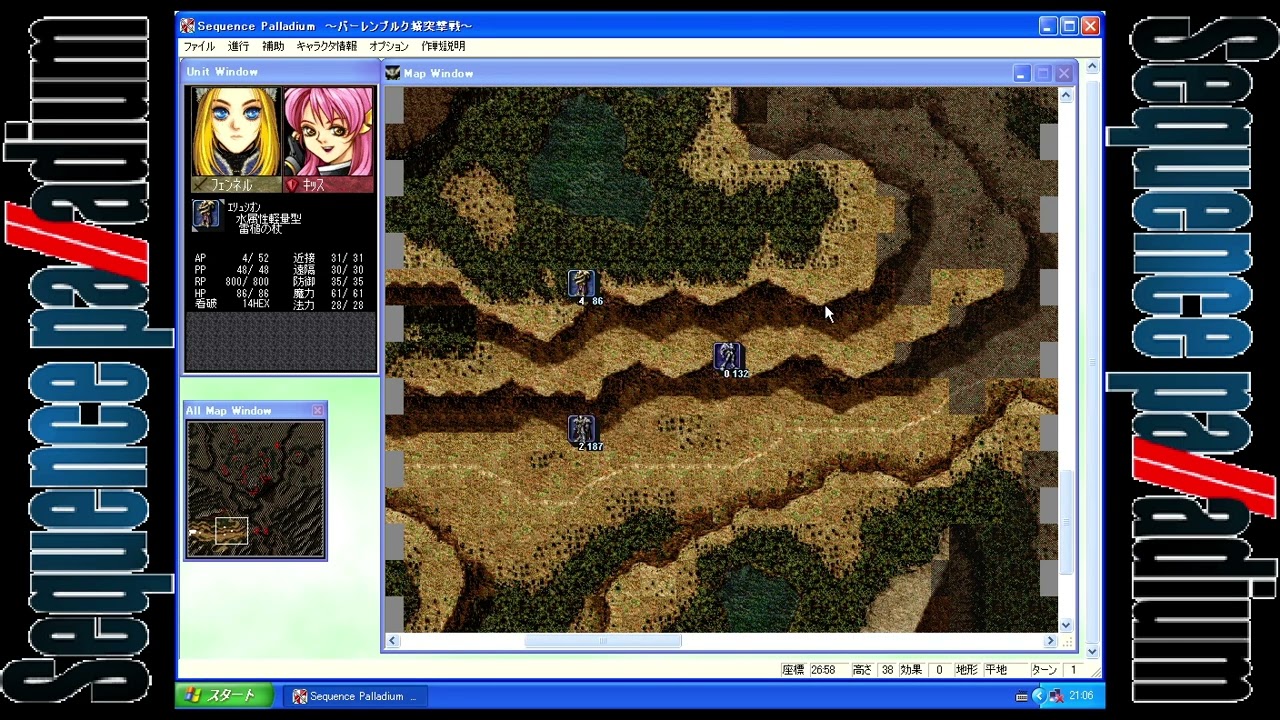Click the Map Window scroll-up arrow
The image size is (1280, 720).
[x=1066, y=96]
